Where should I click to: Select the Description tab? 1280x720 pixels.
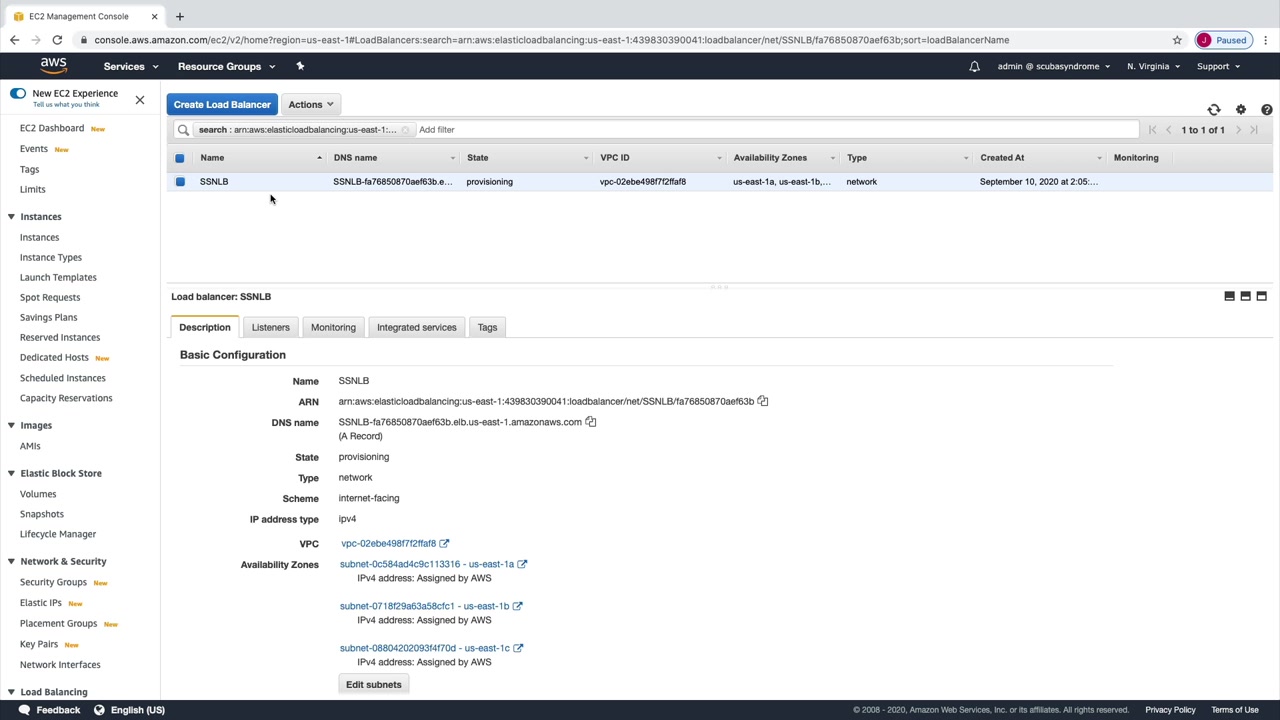(x=205, y=328)
